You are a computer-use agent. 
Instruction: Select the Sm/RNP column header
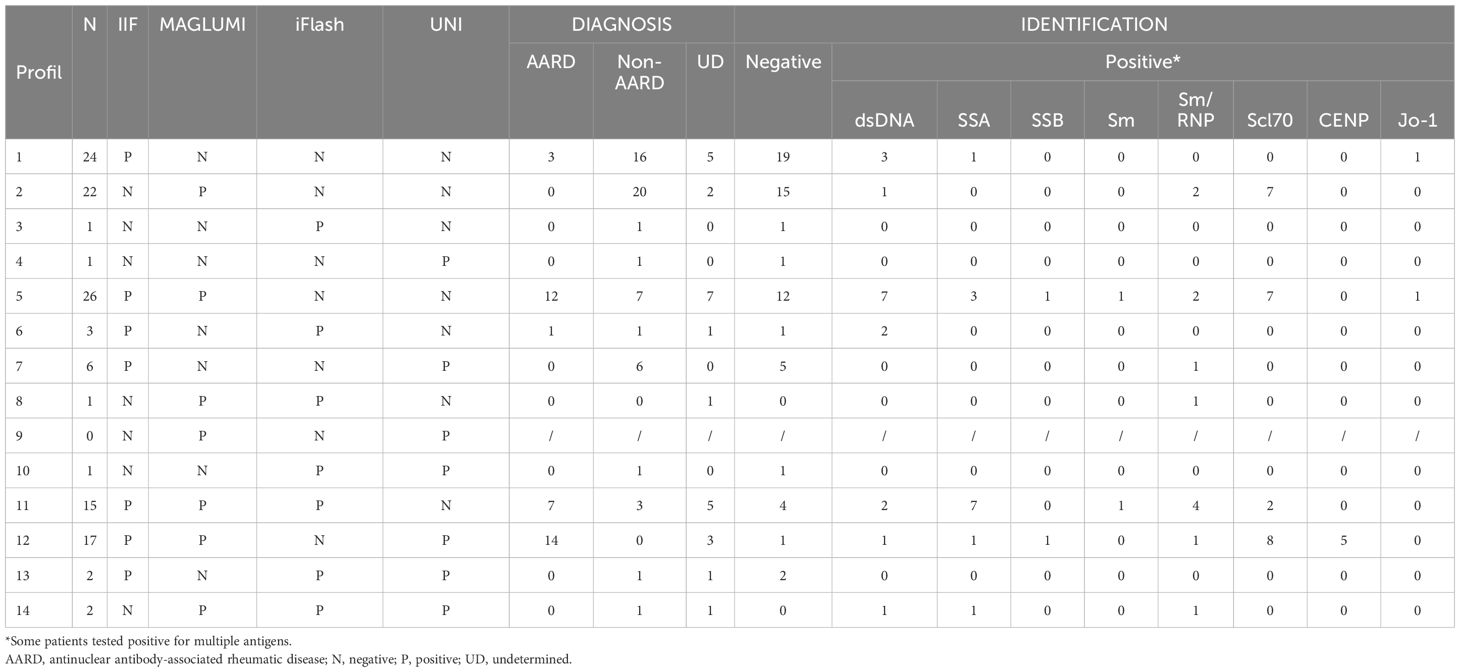point(1195,110)
